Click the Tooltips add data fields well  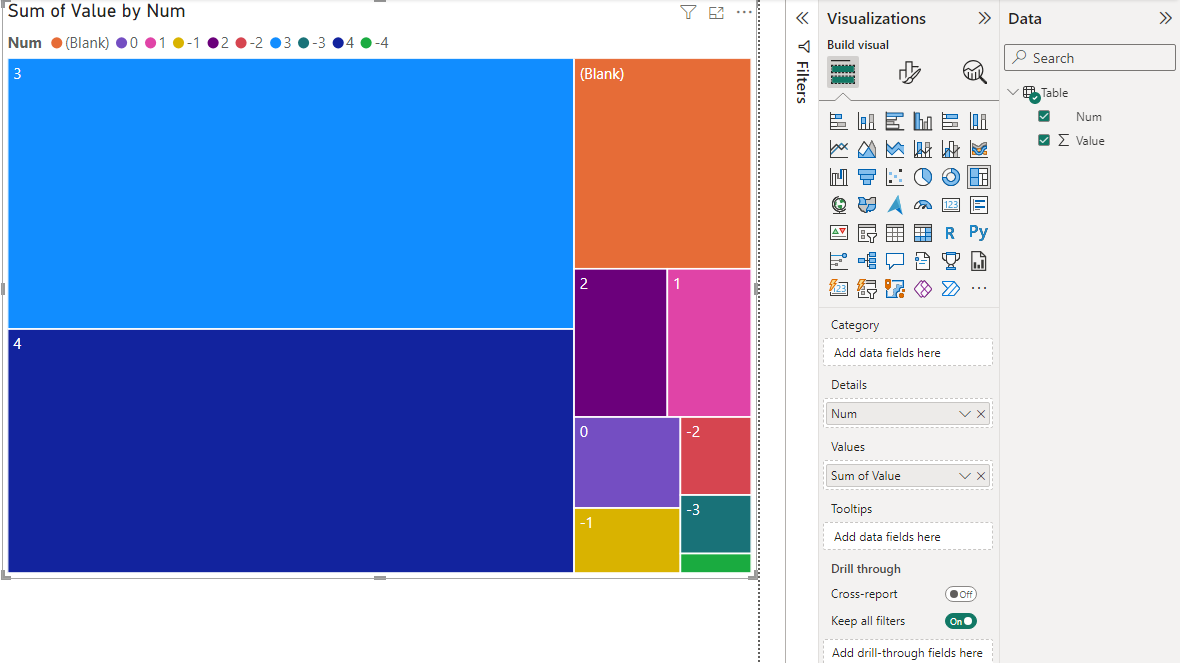tap(908, 537)
